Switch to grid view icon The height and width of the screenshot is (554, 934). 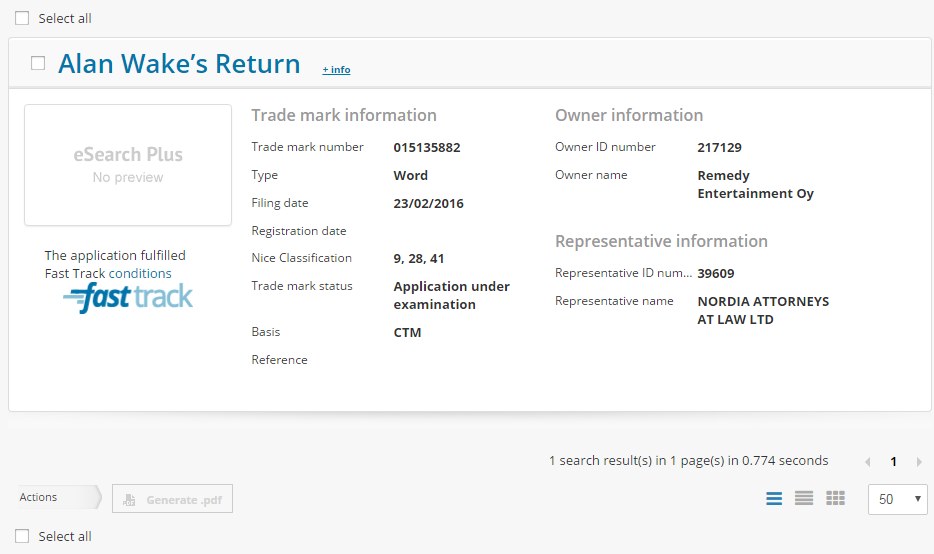tap(835, 498)
